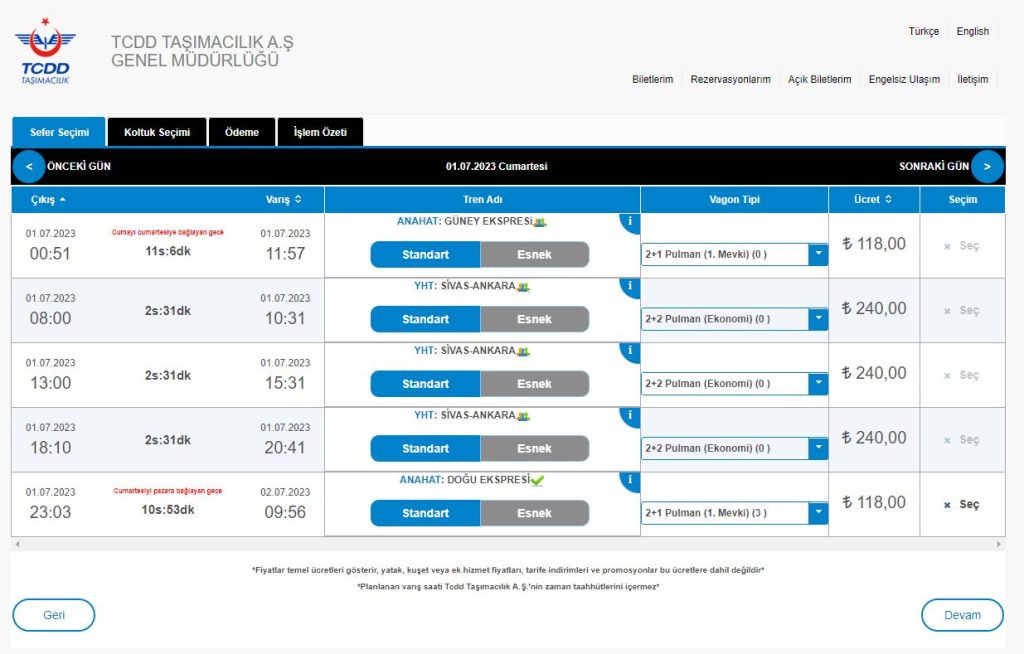Switch Doğu Ekspresi fare to Esnek
The height and width of the screenshot is (654, 1024).
[x=534, y=513]
